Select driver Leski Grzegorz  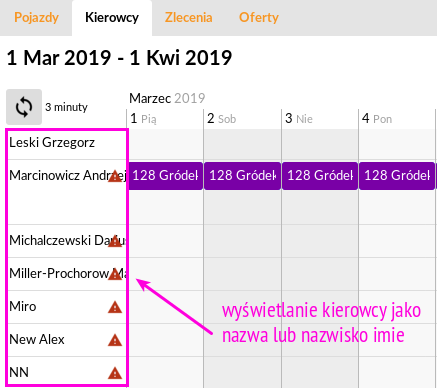(x=52, y=143)
